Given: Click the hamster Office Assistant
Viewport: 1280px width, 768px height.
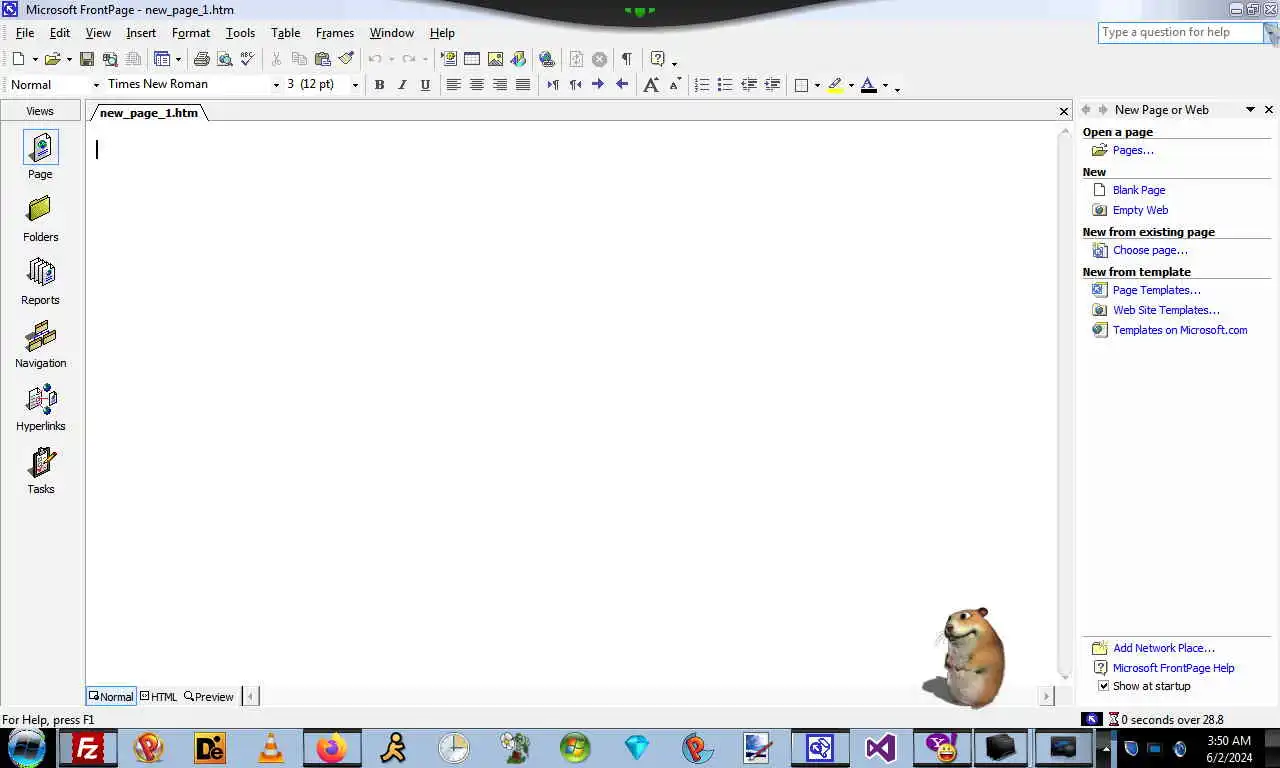Looking at the screenshot, I should point(966,657).
